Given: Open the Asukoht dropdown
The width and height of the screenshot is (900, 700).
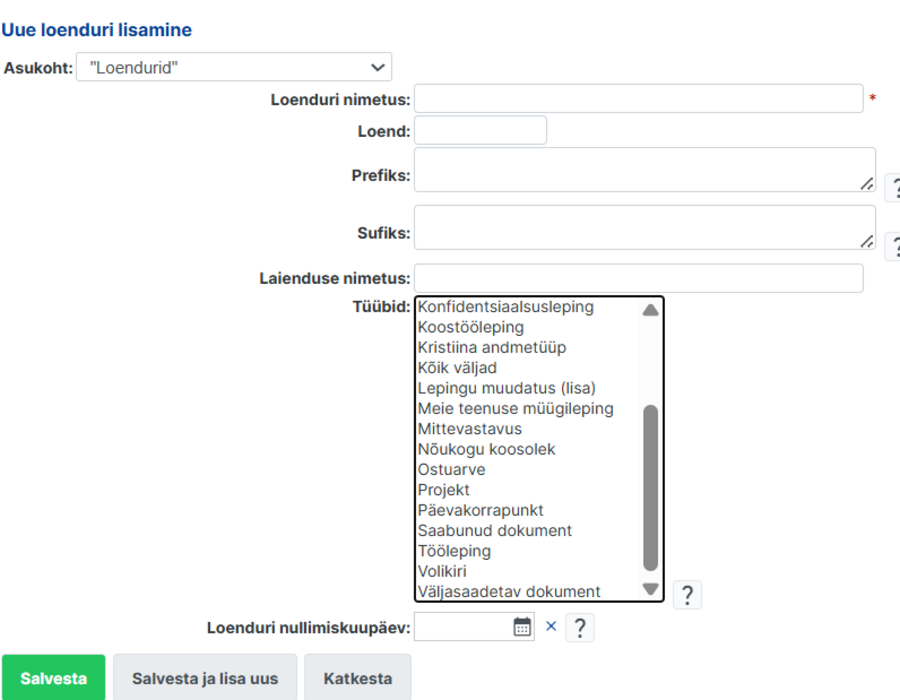Looking at the screenshot, I should coord(234,67).
